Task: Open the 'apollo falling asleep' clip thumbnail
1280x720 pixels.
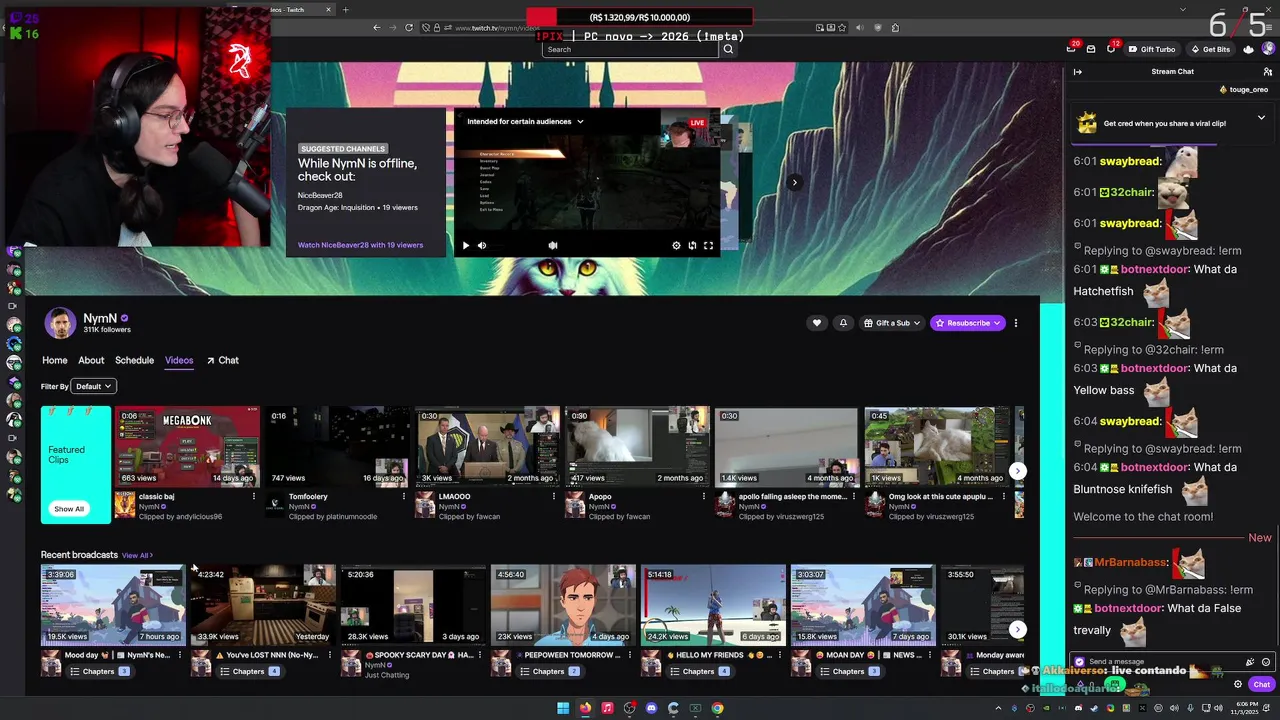Action: tap(787, 446)
